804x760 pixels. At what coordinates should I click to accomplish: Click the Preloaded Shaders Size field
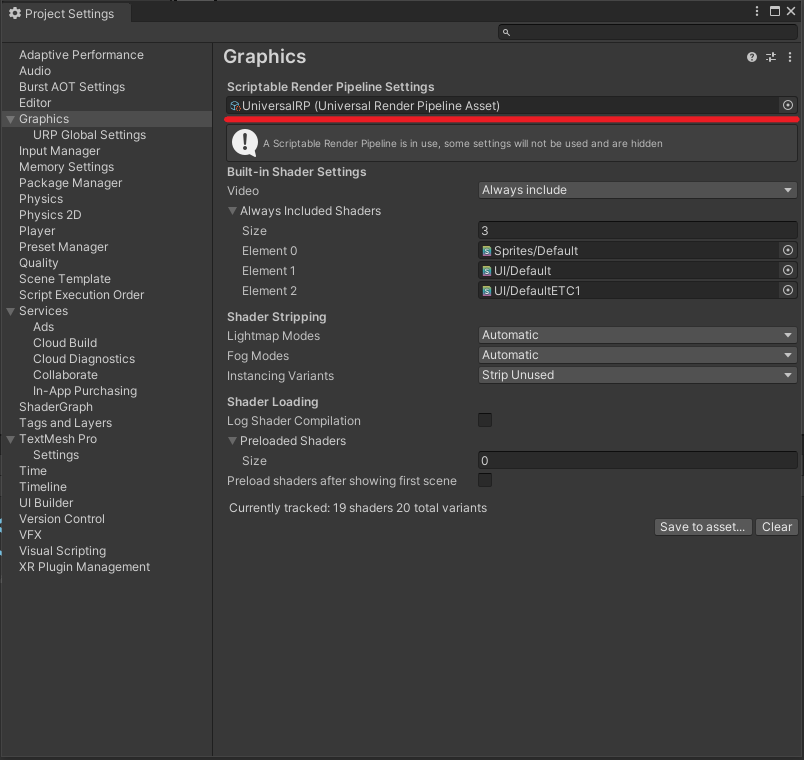tap(637, 459)
